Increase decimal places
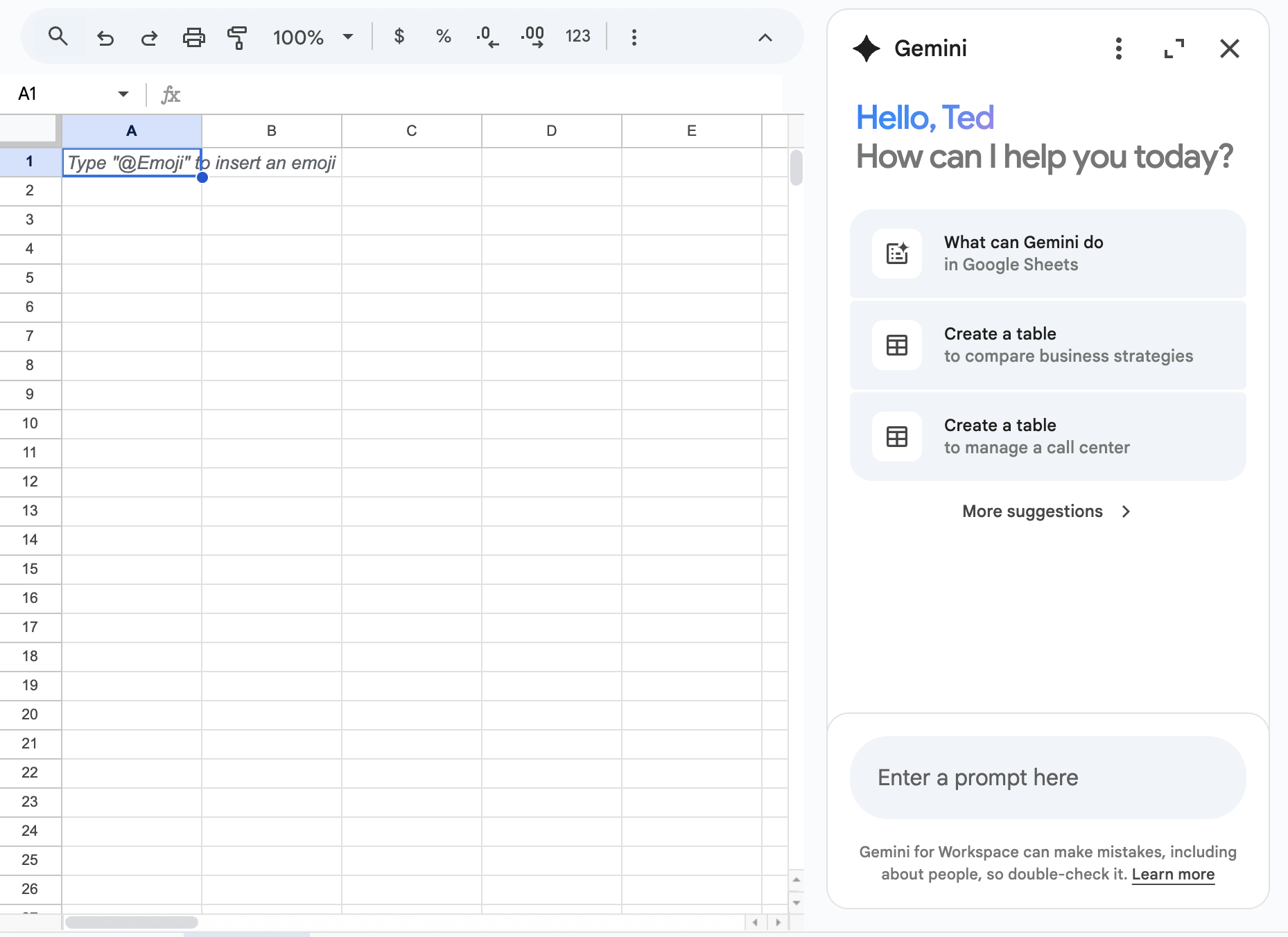This screenshot has height=937, width=1288. [x=532, y=37]
